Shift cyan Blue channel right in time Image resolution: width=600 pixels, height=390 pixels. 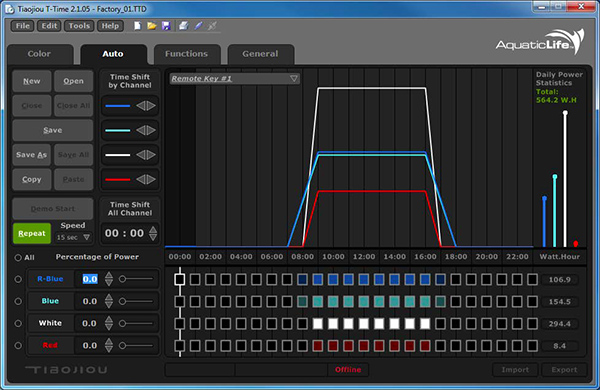(151, 131)
